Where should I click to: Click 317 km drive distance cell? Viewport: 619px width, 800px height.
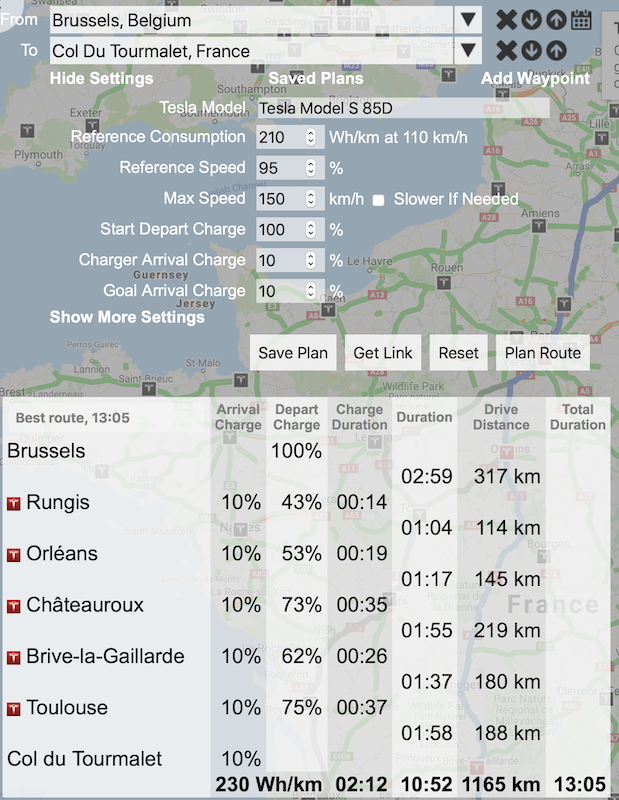[x=507, y=477]
